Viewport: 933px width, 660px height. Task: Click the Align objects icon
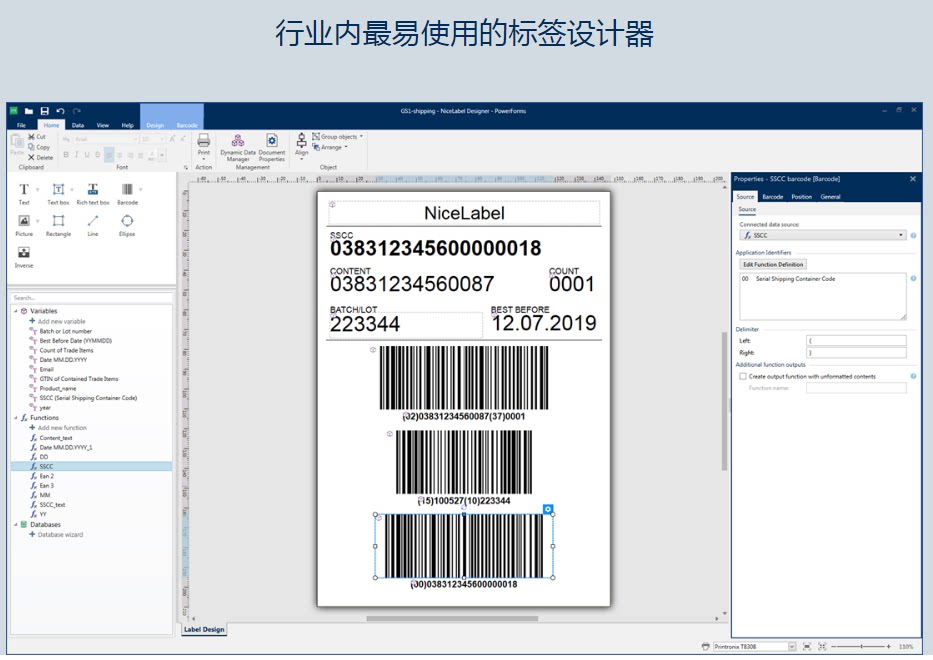[x=302, y=141]
